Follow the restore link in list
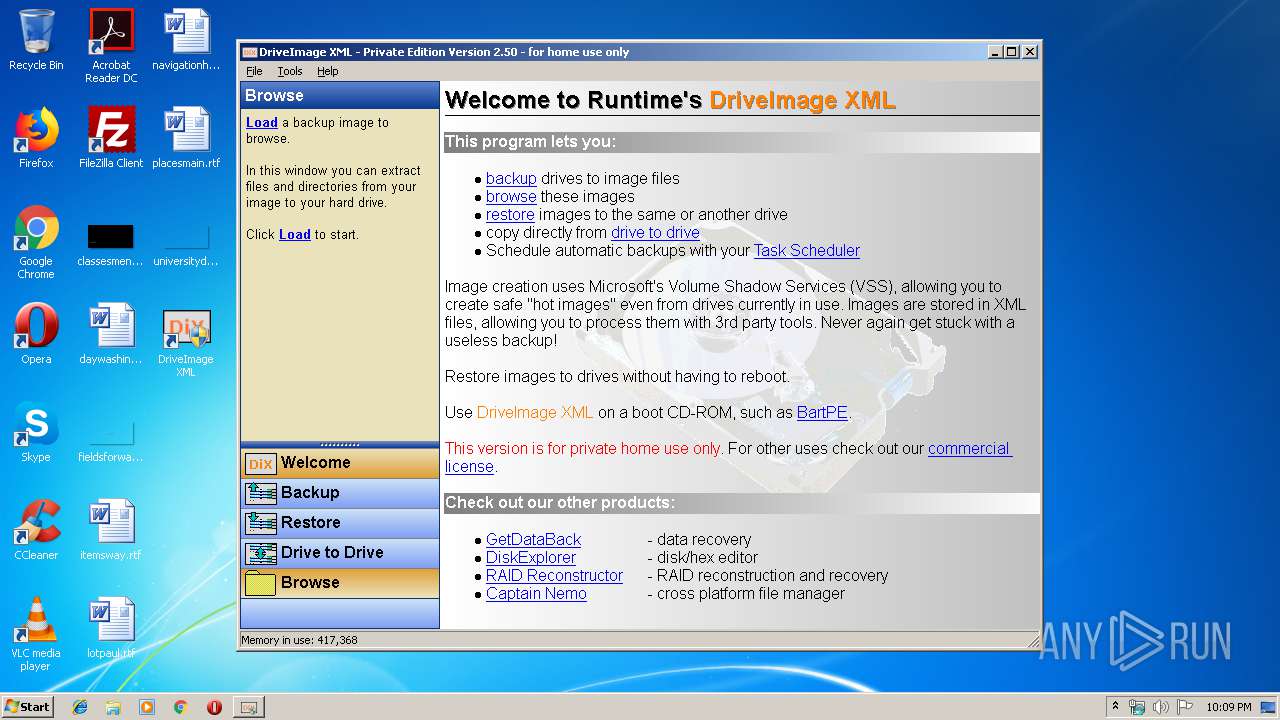This screenshot has height=720, width=1280. (510, 215)
